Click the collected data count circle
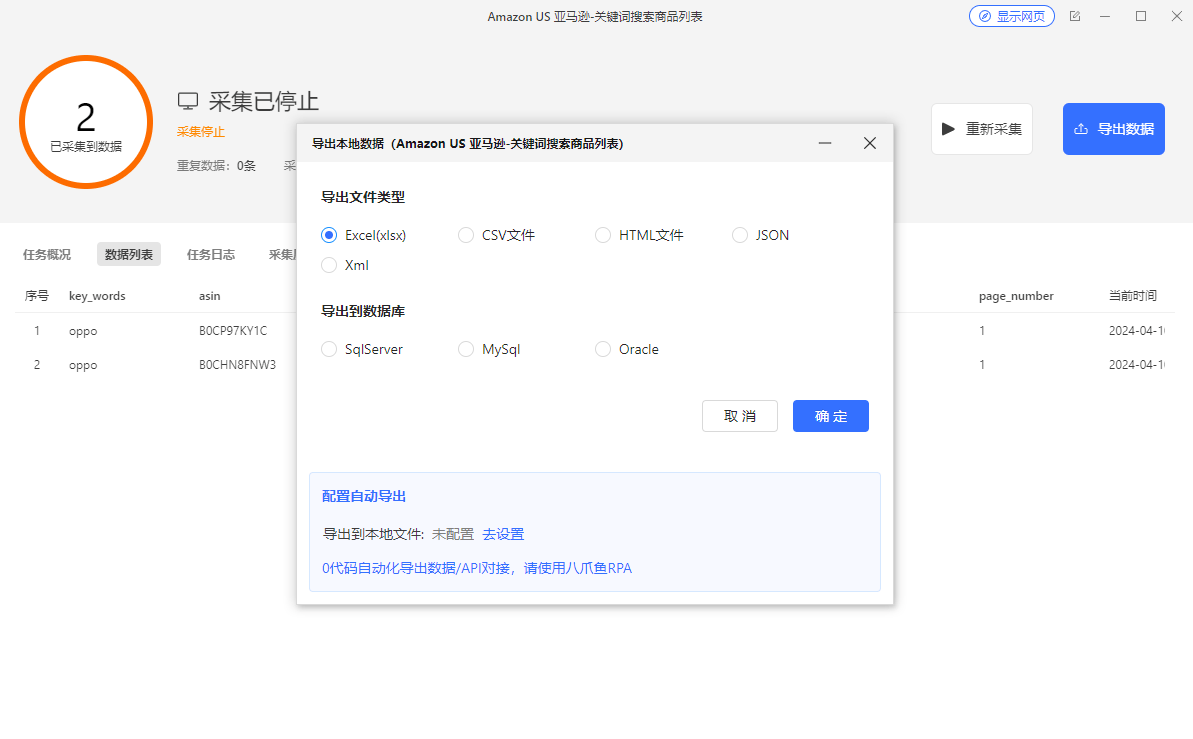 86,122
